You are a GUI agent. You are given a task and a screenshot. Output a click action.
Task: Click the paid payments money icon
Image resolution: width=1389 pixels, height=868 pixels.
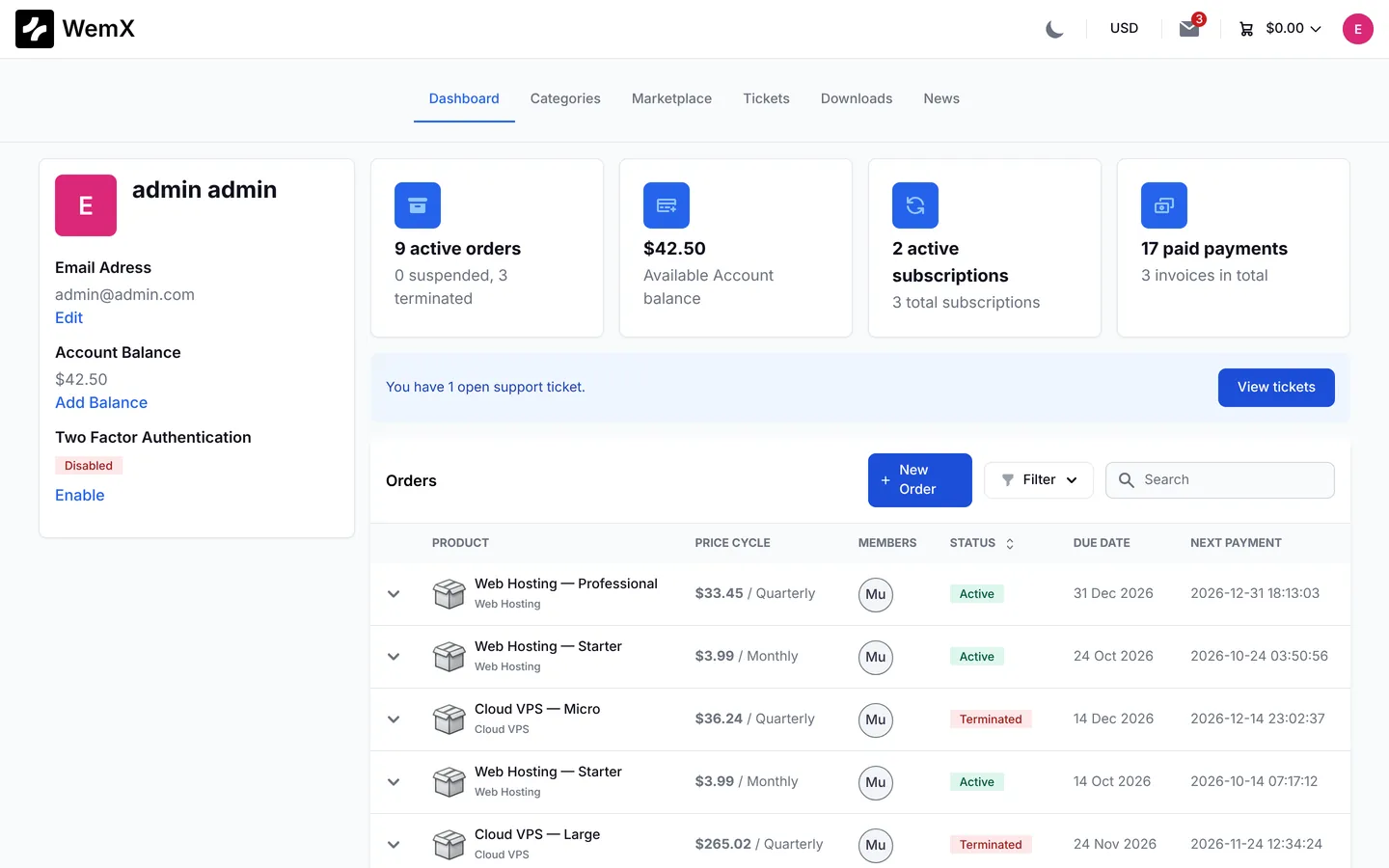[x=1164, y=205]
